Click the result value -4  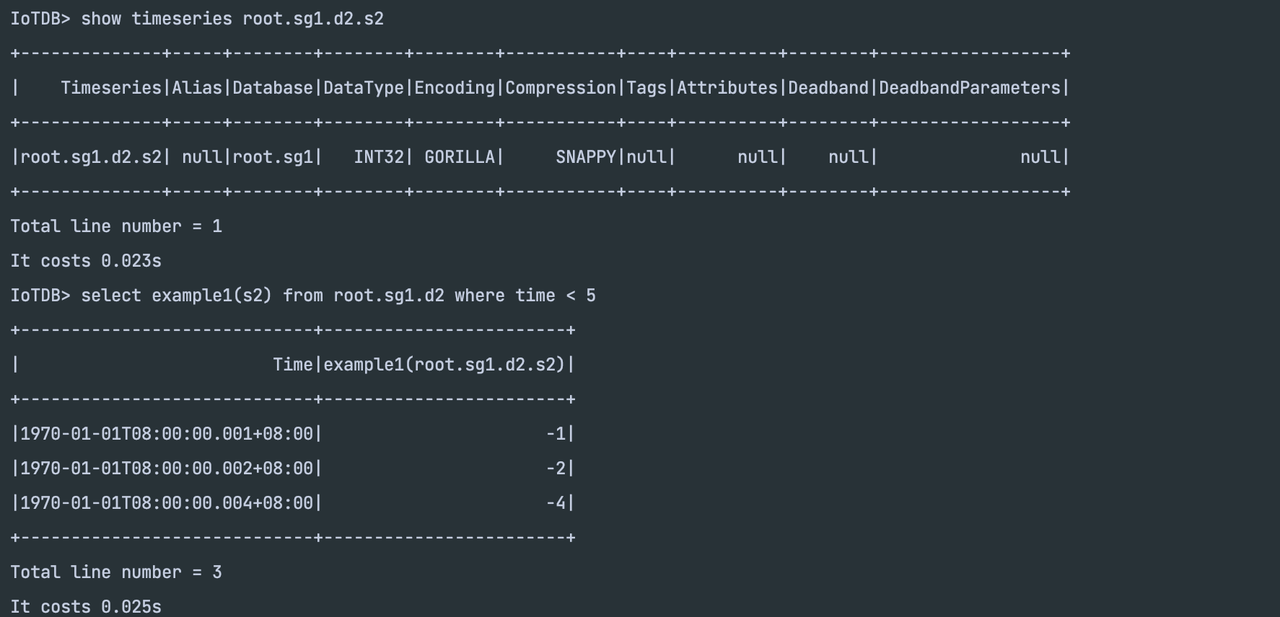(556, 503)
